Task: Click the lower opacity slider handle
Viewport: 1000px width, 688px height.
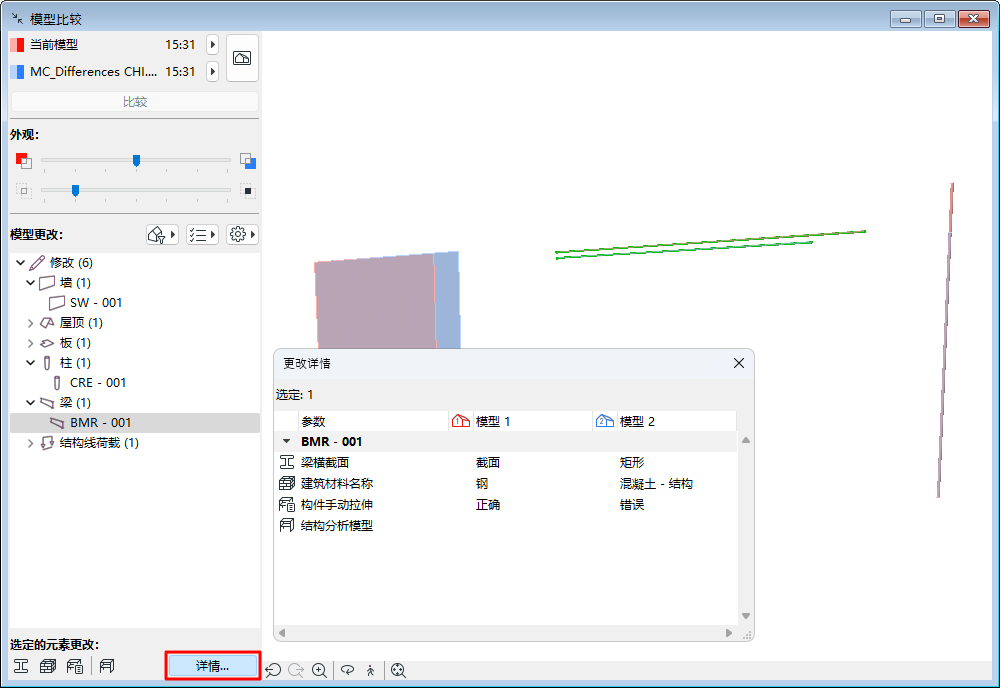Action: 75,191
